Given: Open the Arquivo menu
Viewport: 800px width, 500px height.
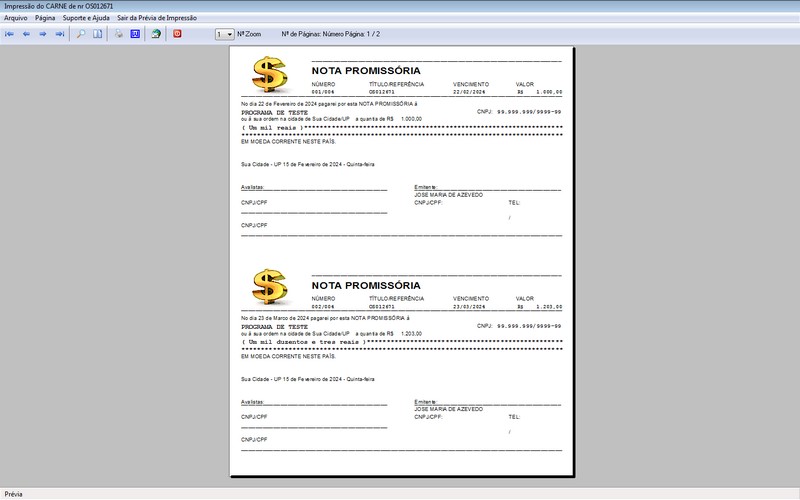Looking at the screenshot, I should point(16,18).
